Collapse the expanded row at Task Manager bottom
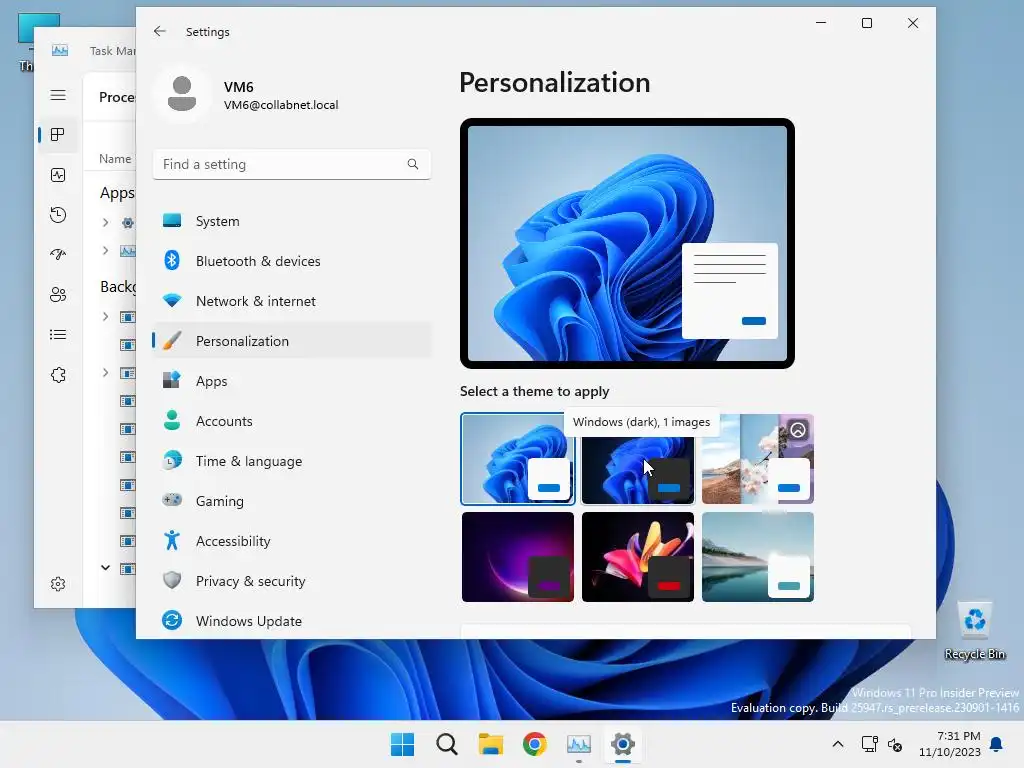This screenshot has height=768, width=1024. pyautogui.click(x=105, y=568)
